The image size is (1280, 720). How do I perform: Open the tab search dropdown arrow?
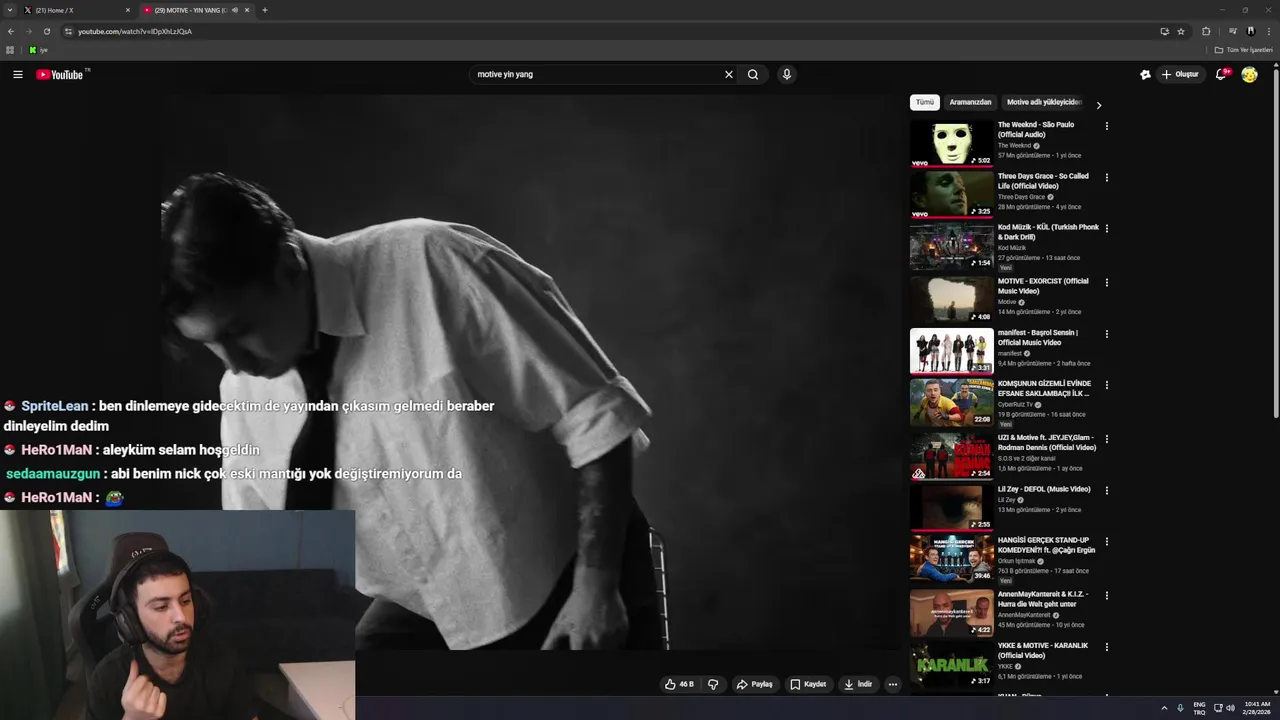(9, 10)
